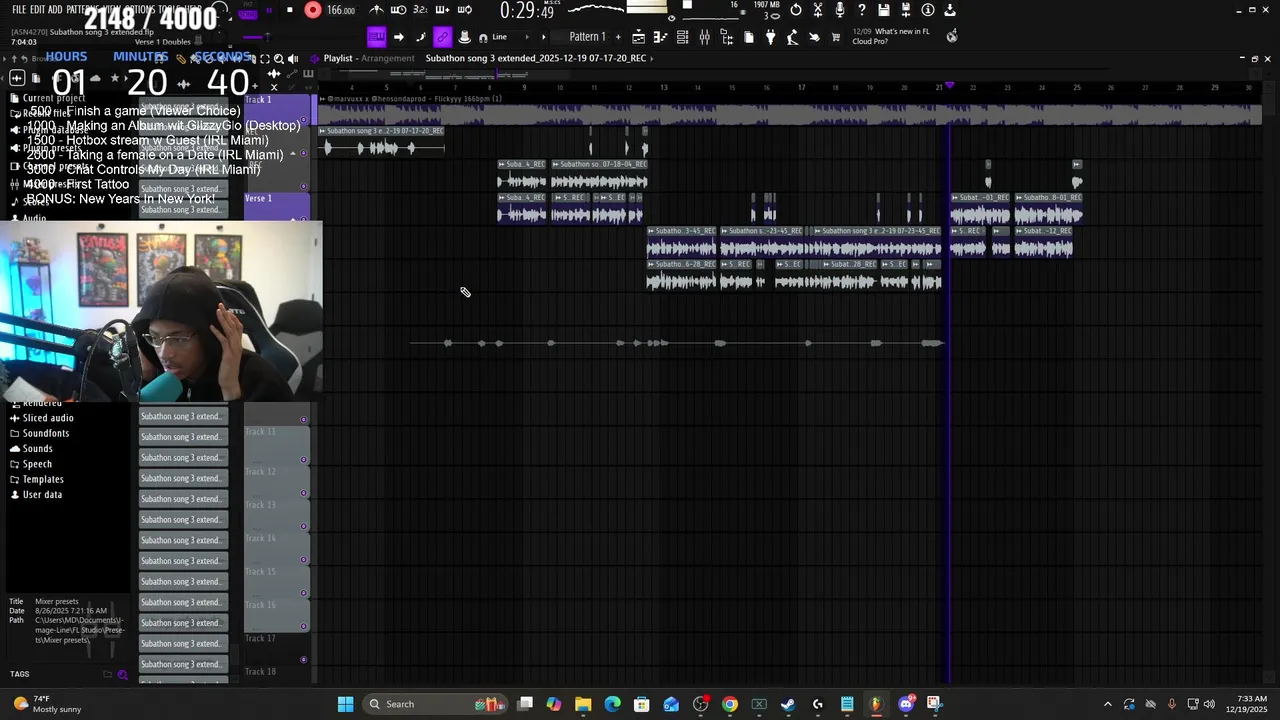Expand the Templates folder in browser

click(x=43, y=479)
